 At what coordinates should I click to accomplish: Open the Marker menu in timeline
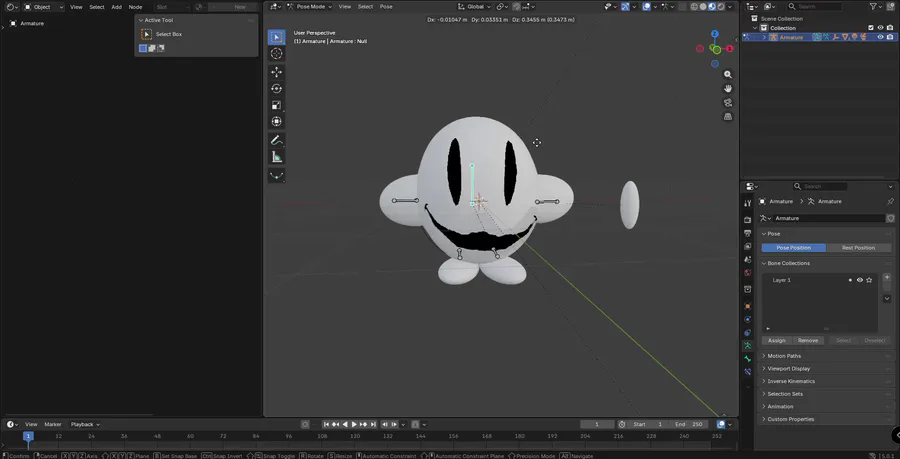pyautogui.click(x=52, y=424)
